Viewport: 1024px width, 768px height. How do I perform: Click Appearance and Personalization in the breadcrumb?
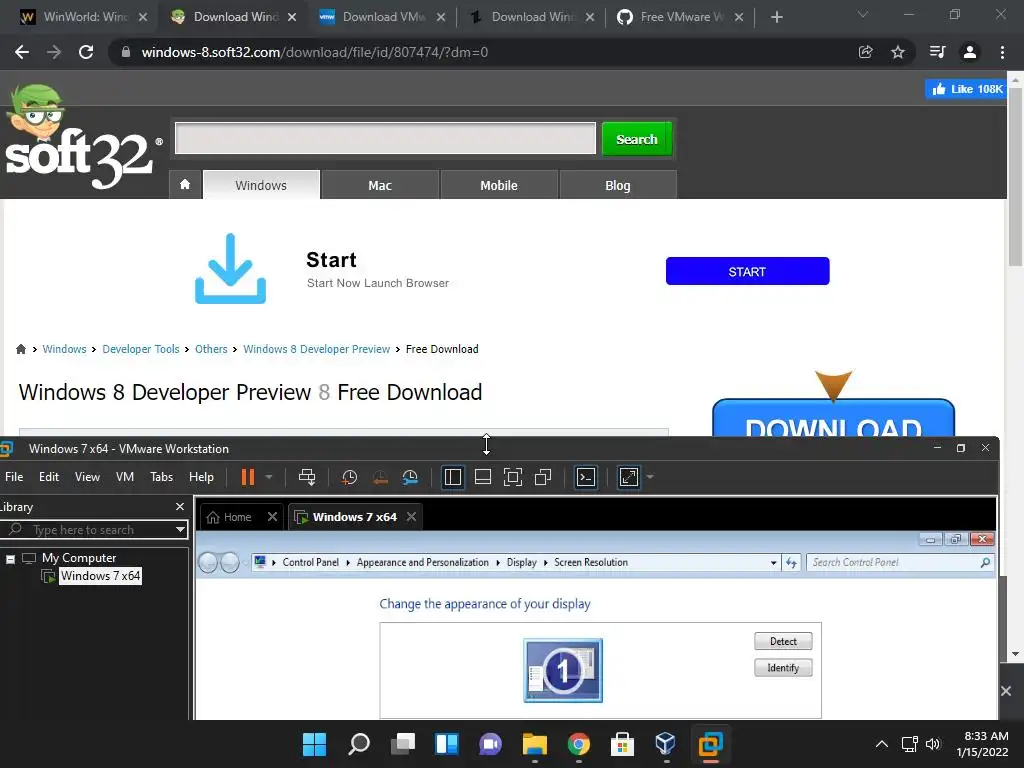[423, 562]
